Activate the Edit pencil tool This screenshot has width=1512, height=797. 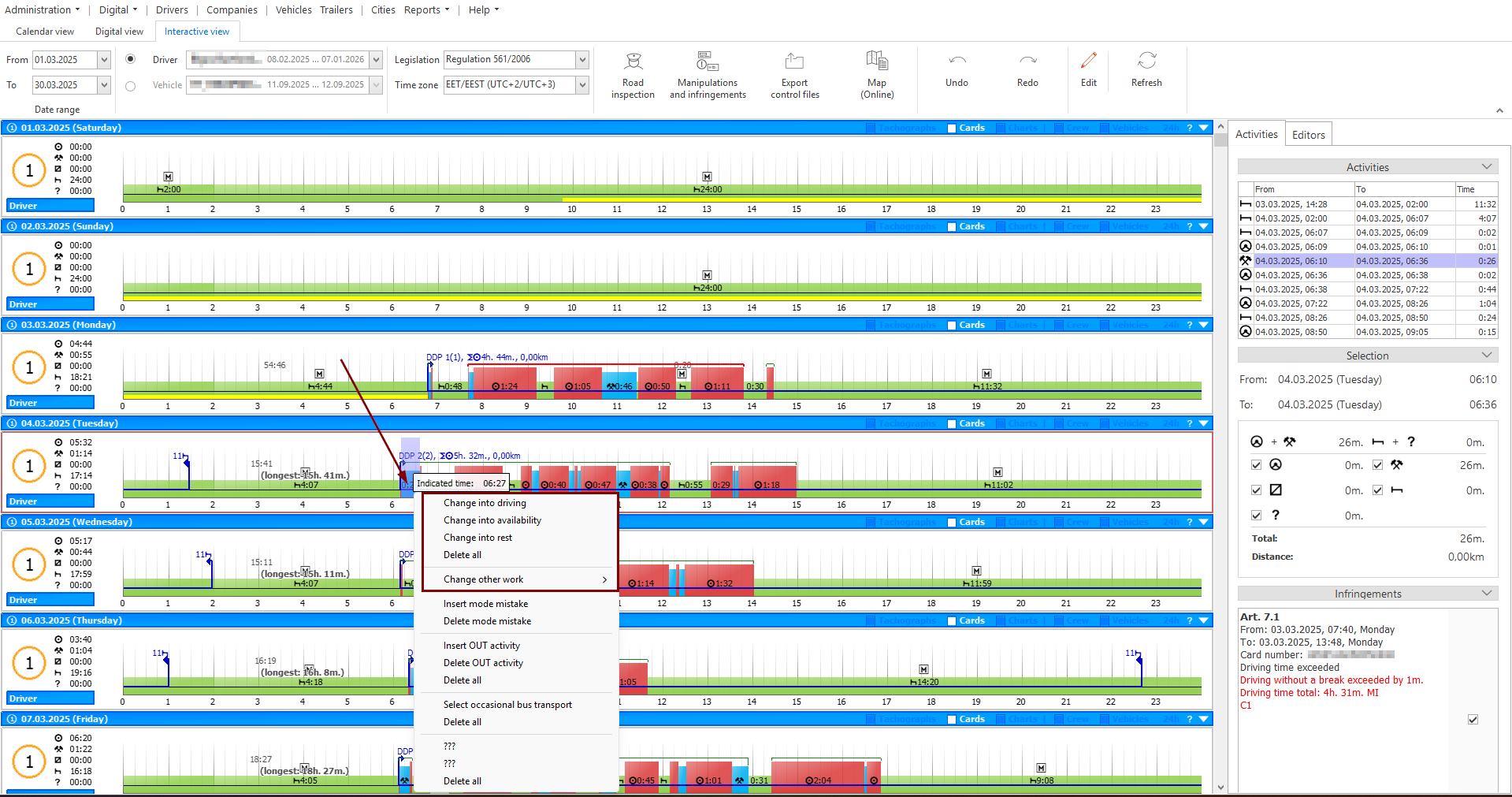pyautogui.click(x=1089, y=61)
